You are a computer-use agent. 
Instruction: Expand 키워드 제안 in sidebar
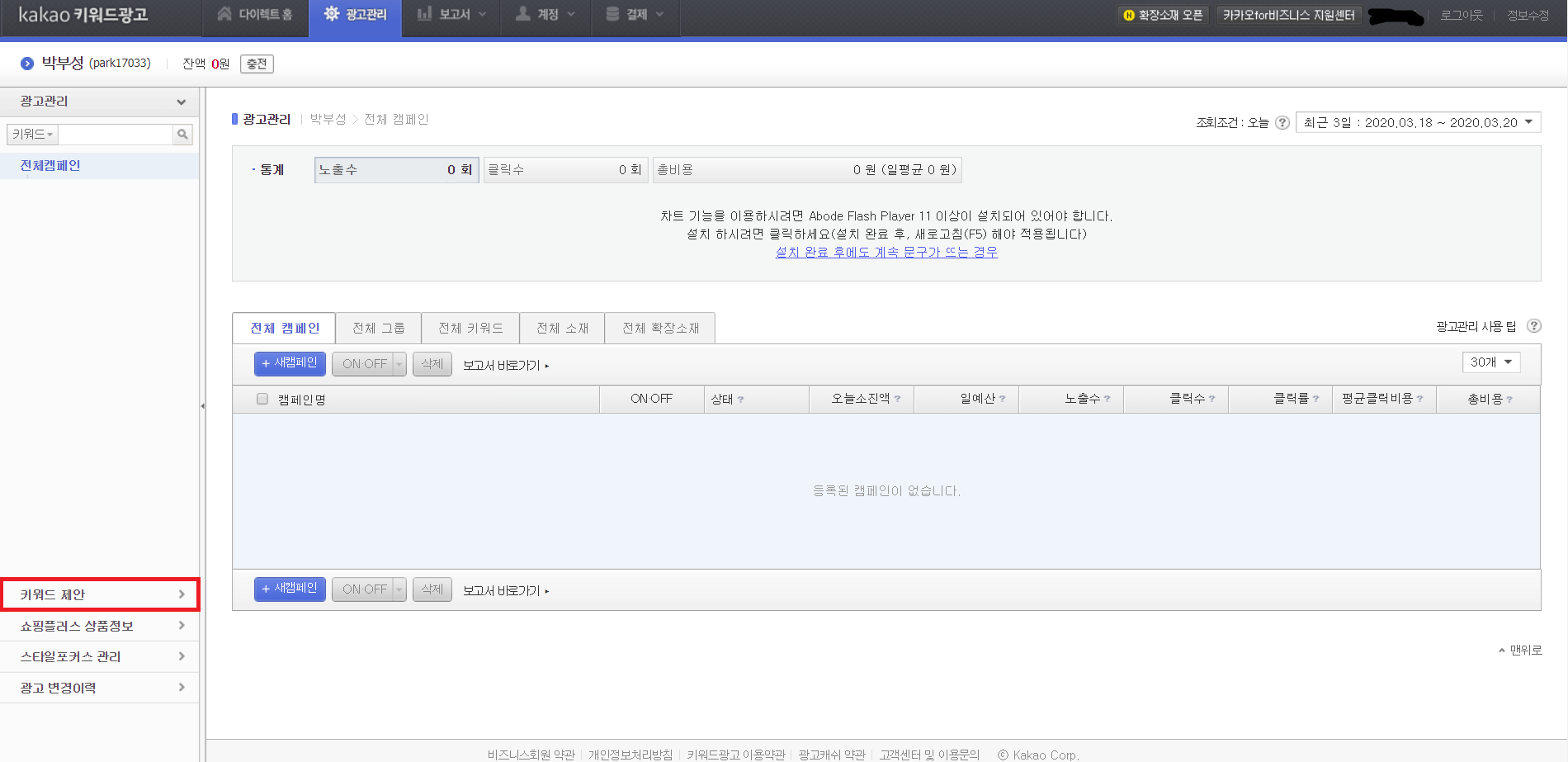tap(100, 594)
